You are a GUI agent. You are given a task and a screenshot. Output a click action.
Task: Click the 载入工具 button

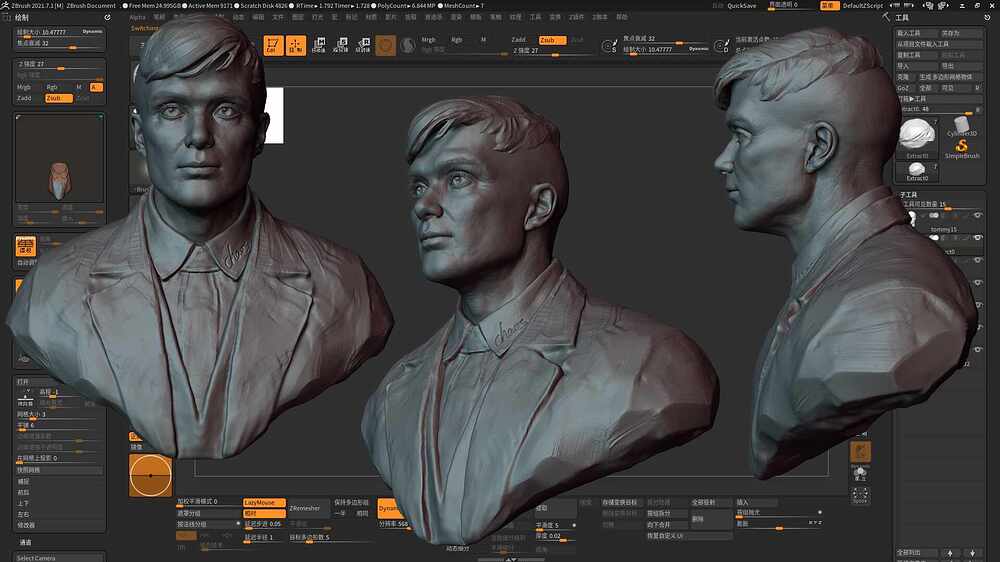click(916, 33)
